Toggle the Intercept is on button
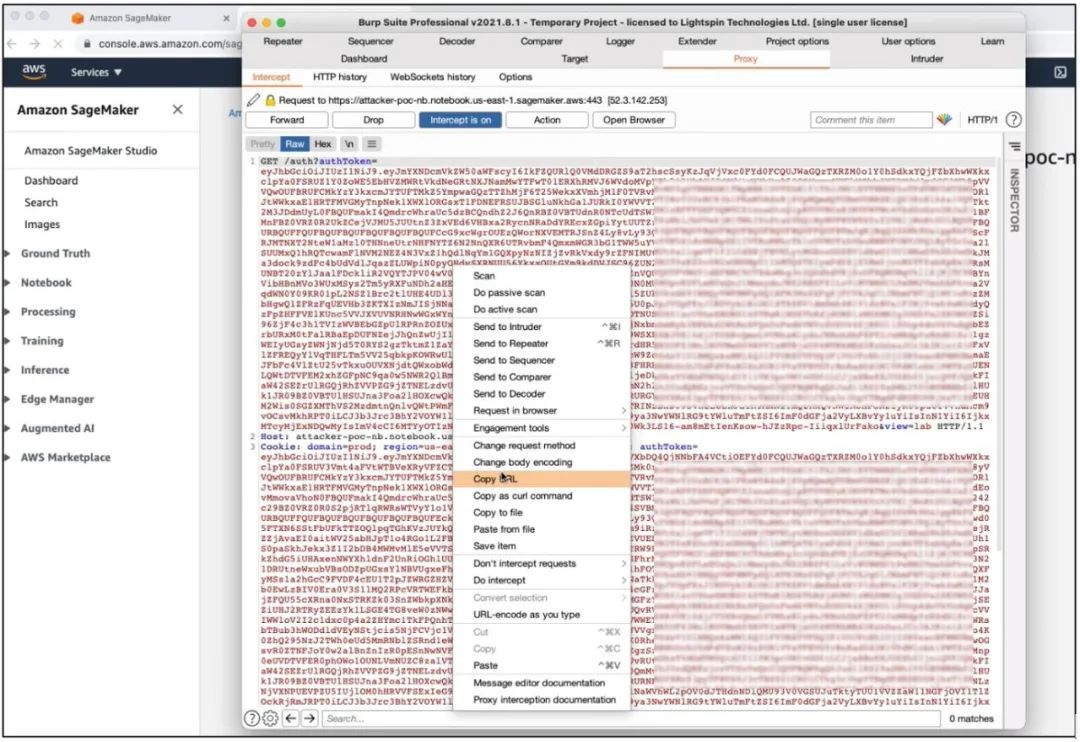Screen dimensions: 1080x742 click(x=460, y=120)
